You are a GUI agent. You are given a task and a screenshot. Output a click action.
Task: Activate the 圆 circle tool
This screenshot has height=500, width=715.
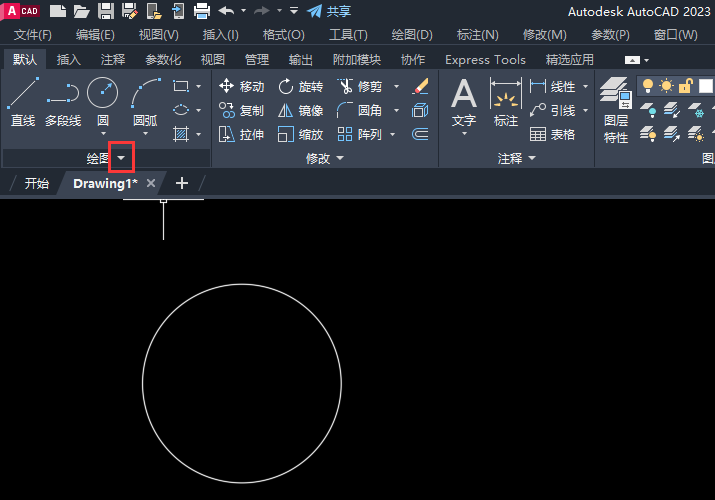click(x=103, y=101)
